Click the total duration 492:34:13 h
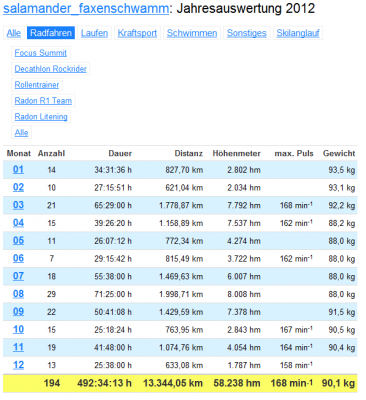Image resolution: width=366 pixels, height=400 pixels. coord(105,383)
